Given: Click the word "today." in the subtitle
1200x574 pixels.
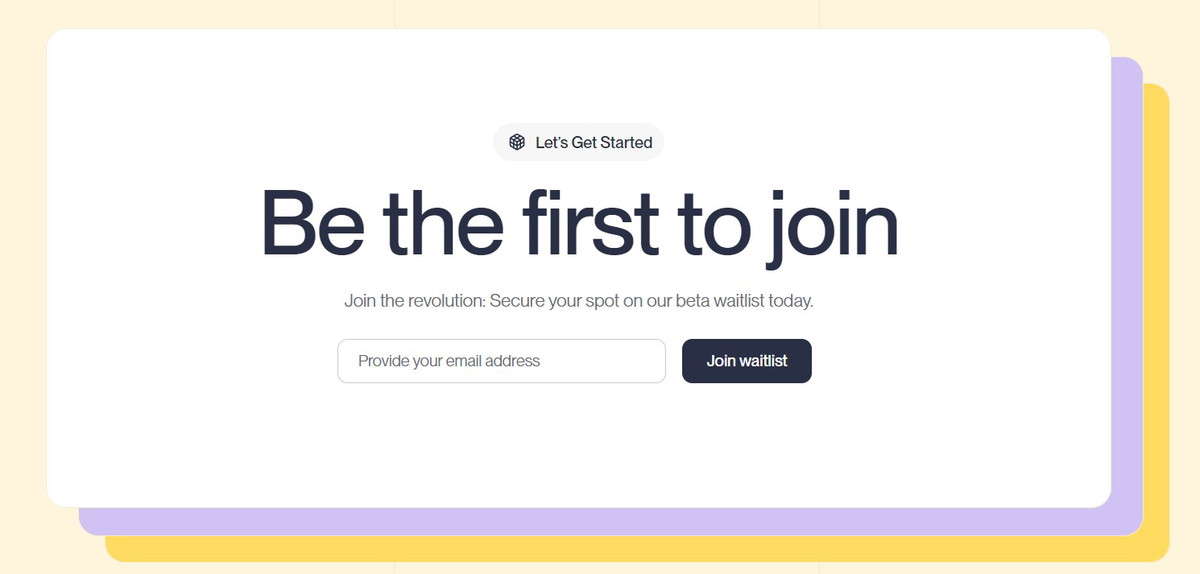Looking at the screenshot, I should (x=791, y=300).
